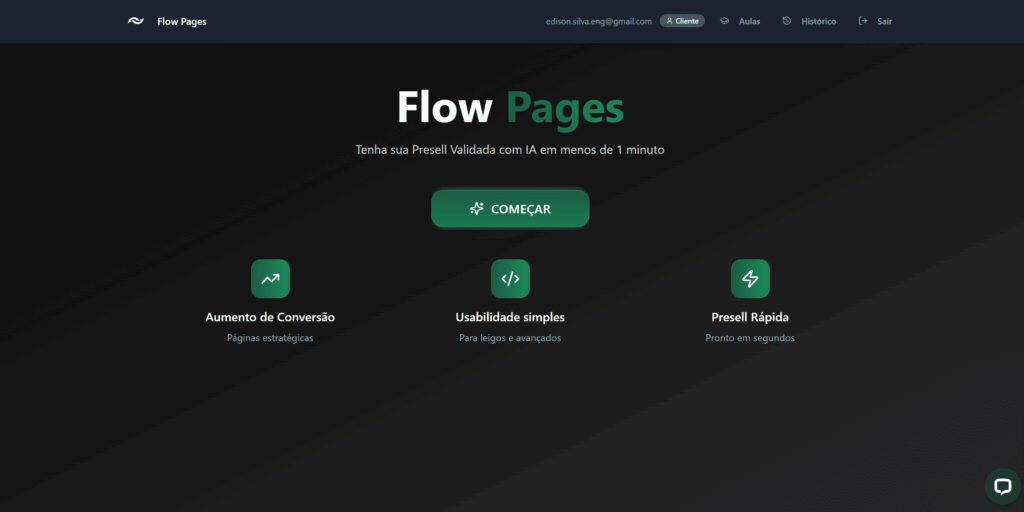
Task: Click the Páginas estratégicas text
Action: [x=270, y=338]
